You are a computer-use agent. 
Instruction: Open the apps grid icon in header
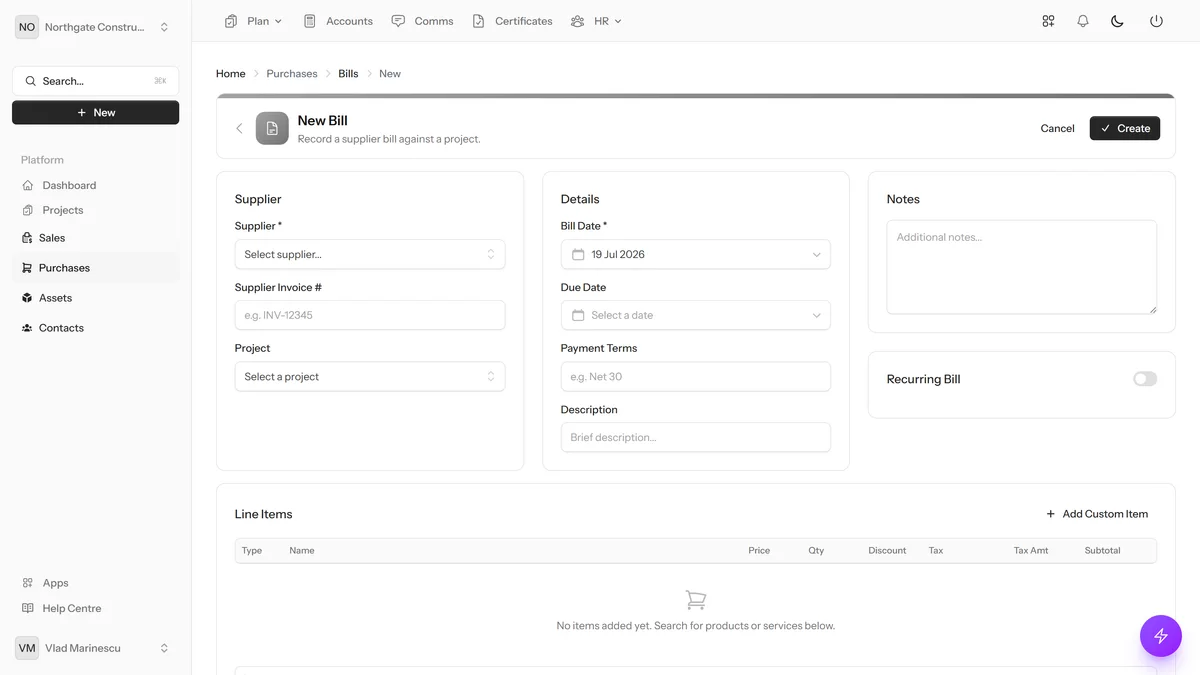[1048, 21]
